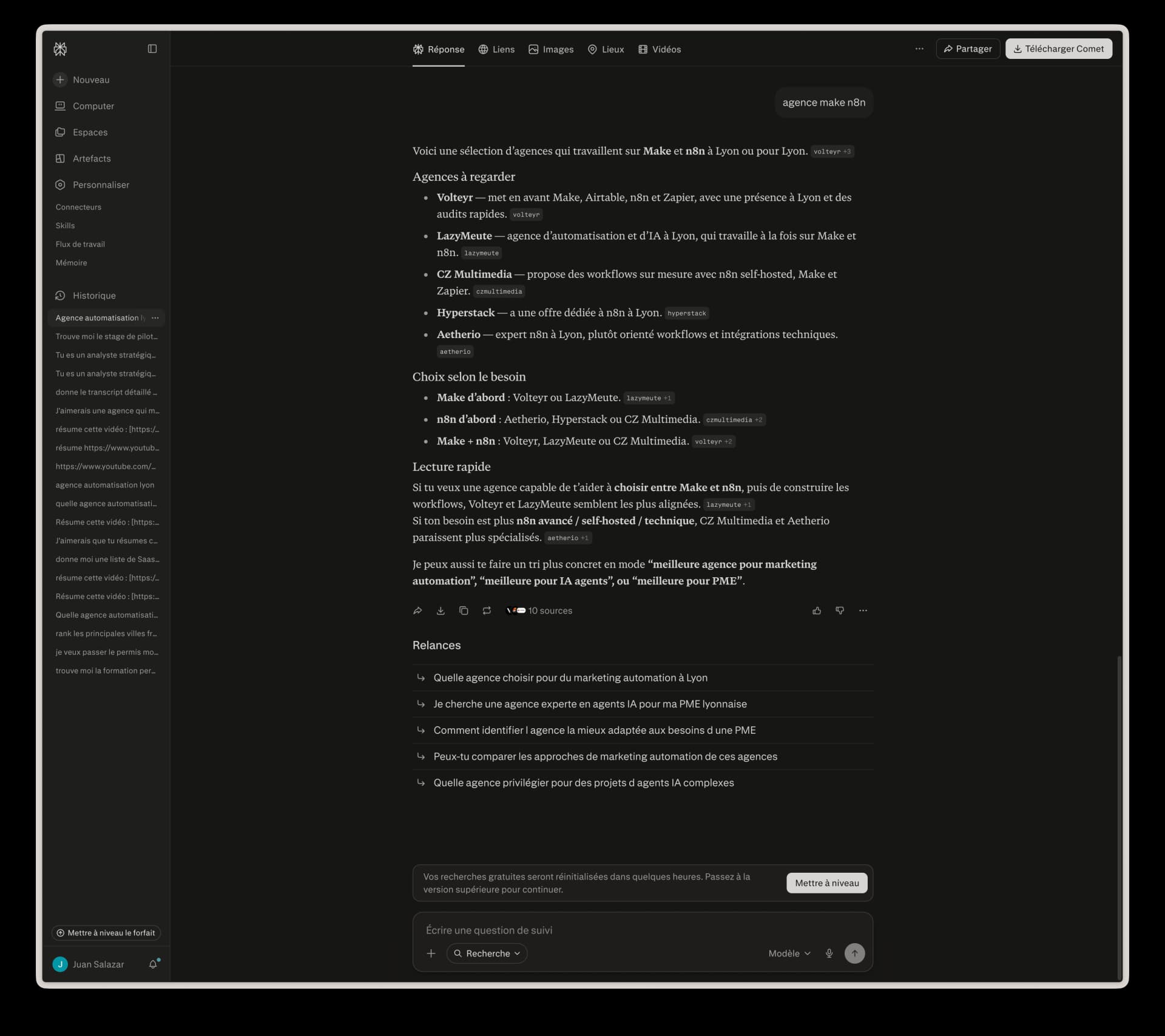The width and height of the screenshot is (1165, 1036).
Task: Rewrite the answer with retry icon
Action: (487, 611)
